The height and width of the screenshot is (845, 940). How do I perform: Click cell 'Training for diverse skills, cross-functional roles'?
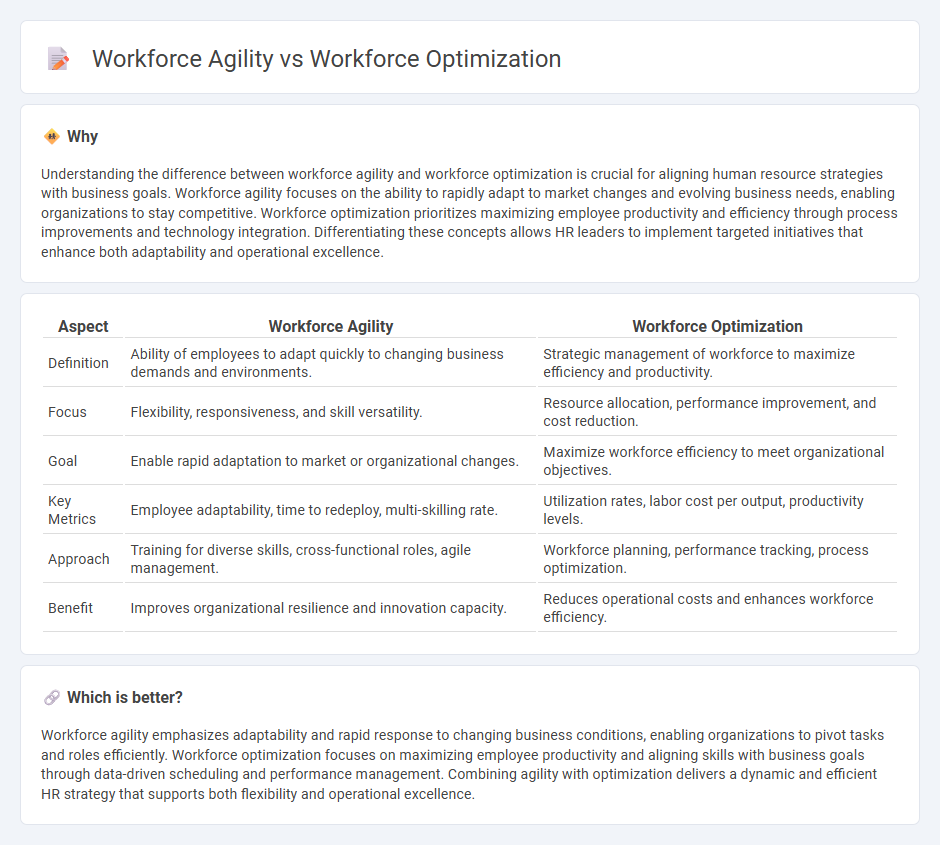(x=330, y=559)
